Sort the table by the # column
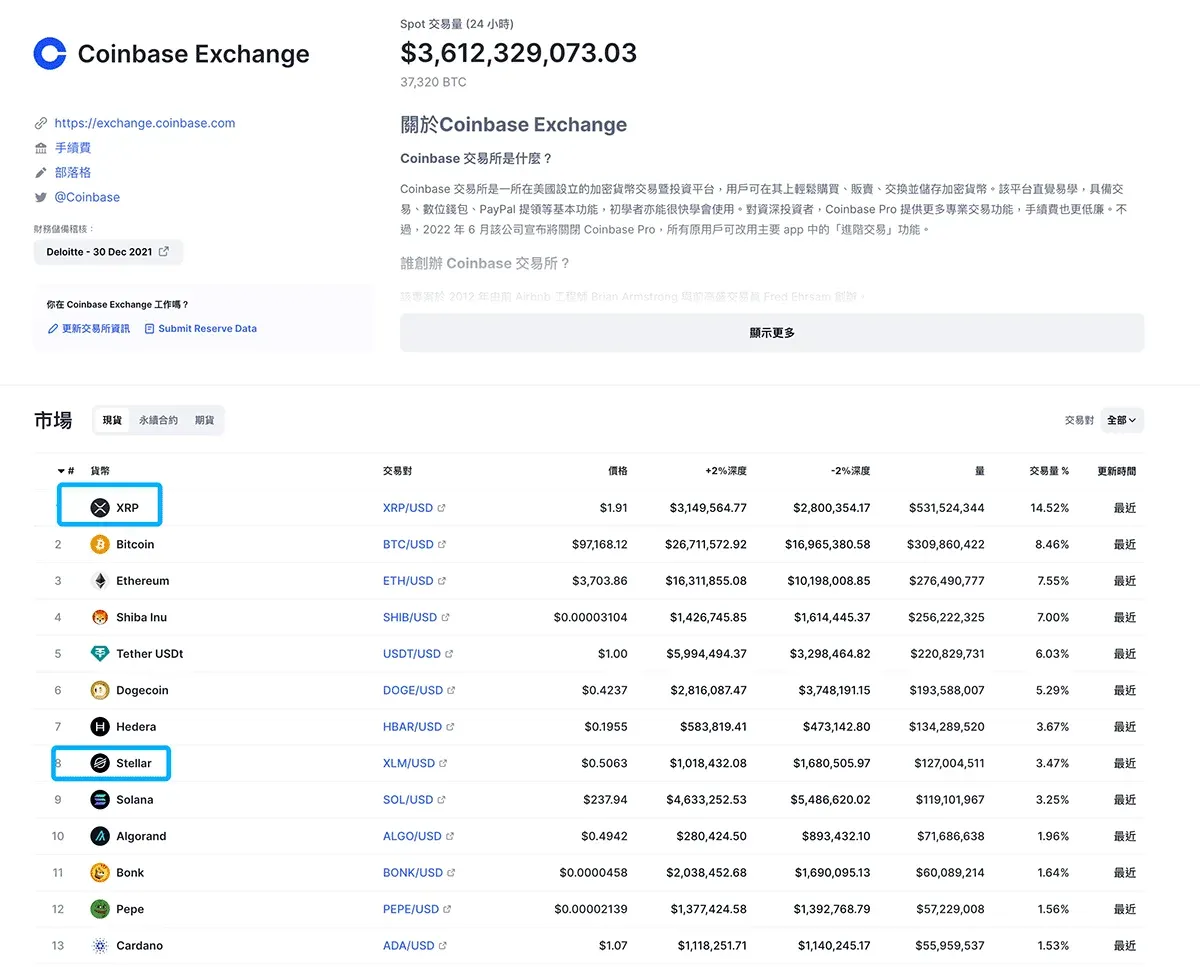The image size is (1200, 967). (66, 471)
